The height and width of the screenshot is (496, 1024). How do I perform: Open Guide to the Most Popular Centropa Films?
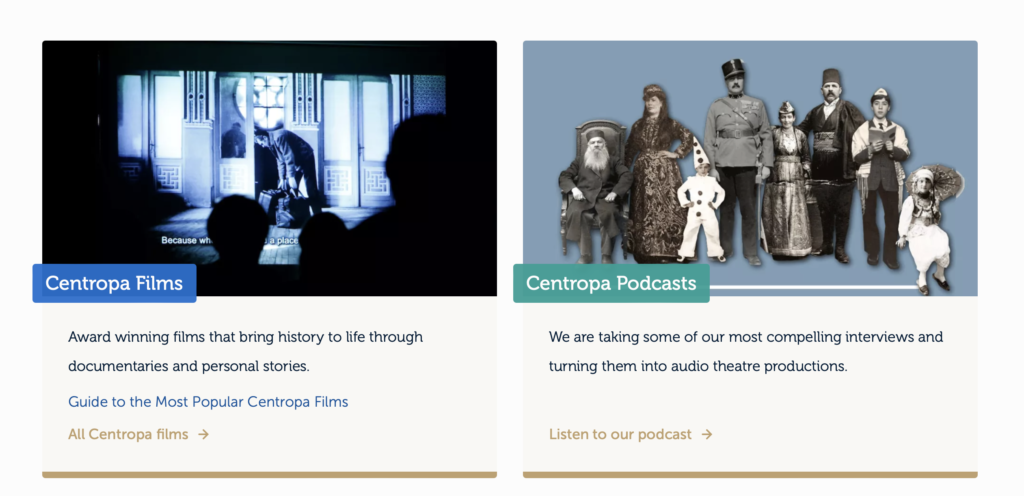208,401
